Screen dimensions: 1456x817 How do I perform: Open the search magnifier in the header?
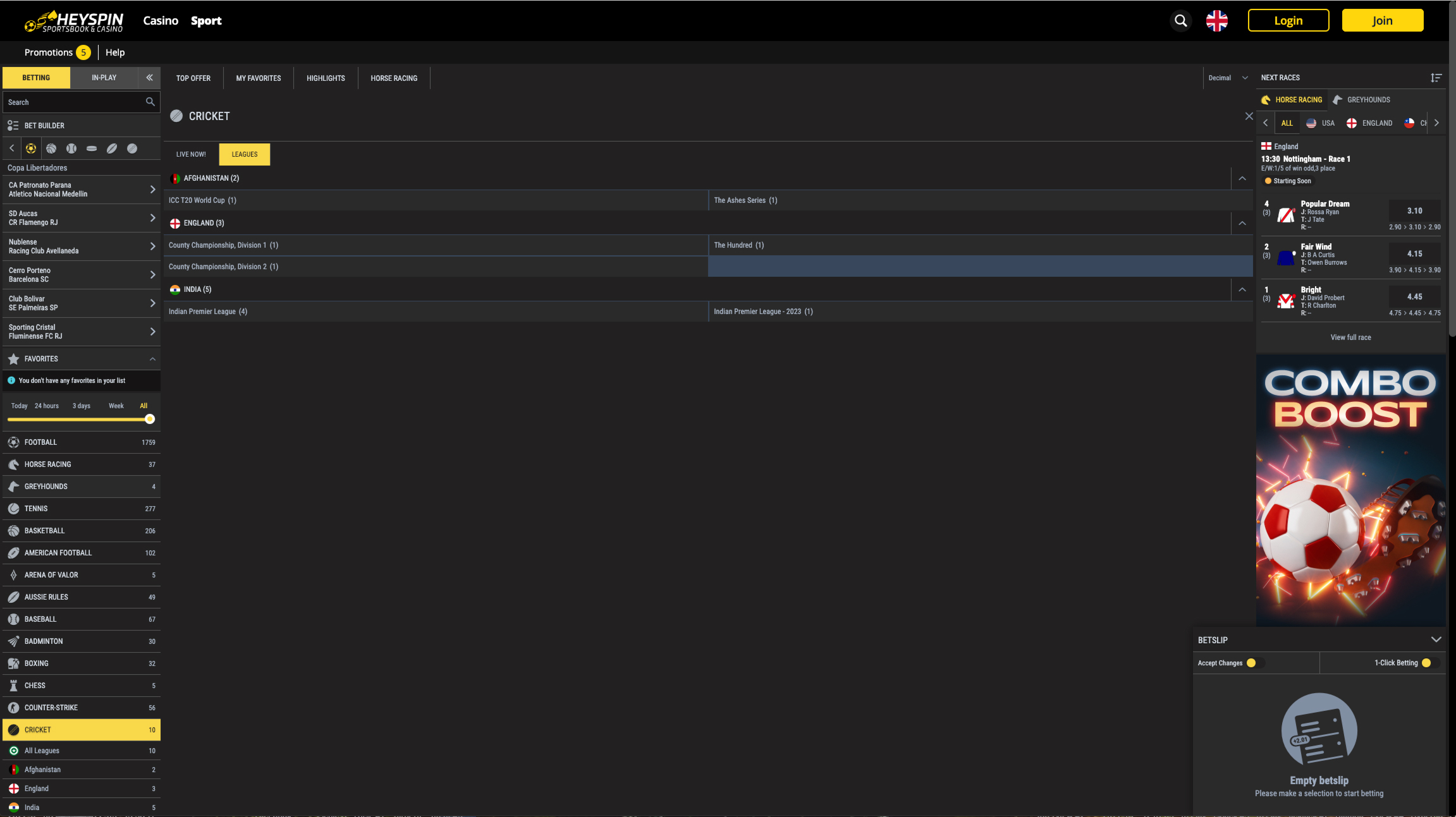tap(1180, 21)
